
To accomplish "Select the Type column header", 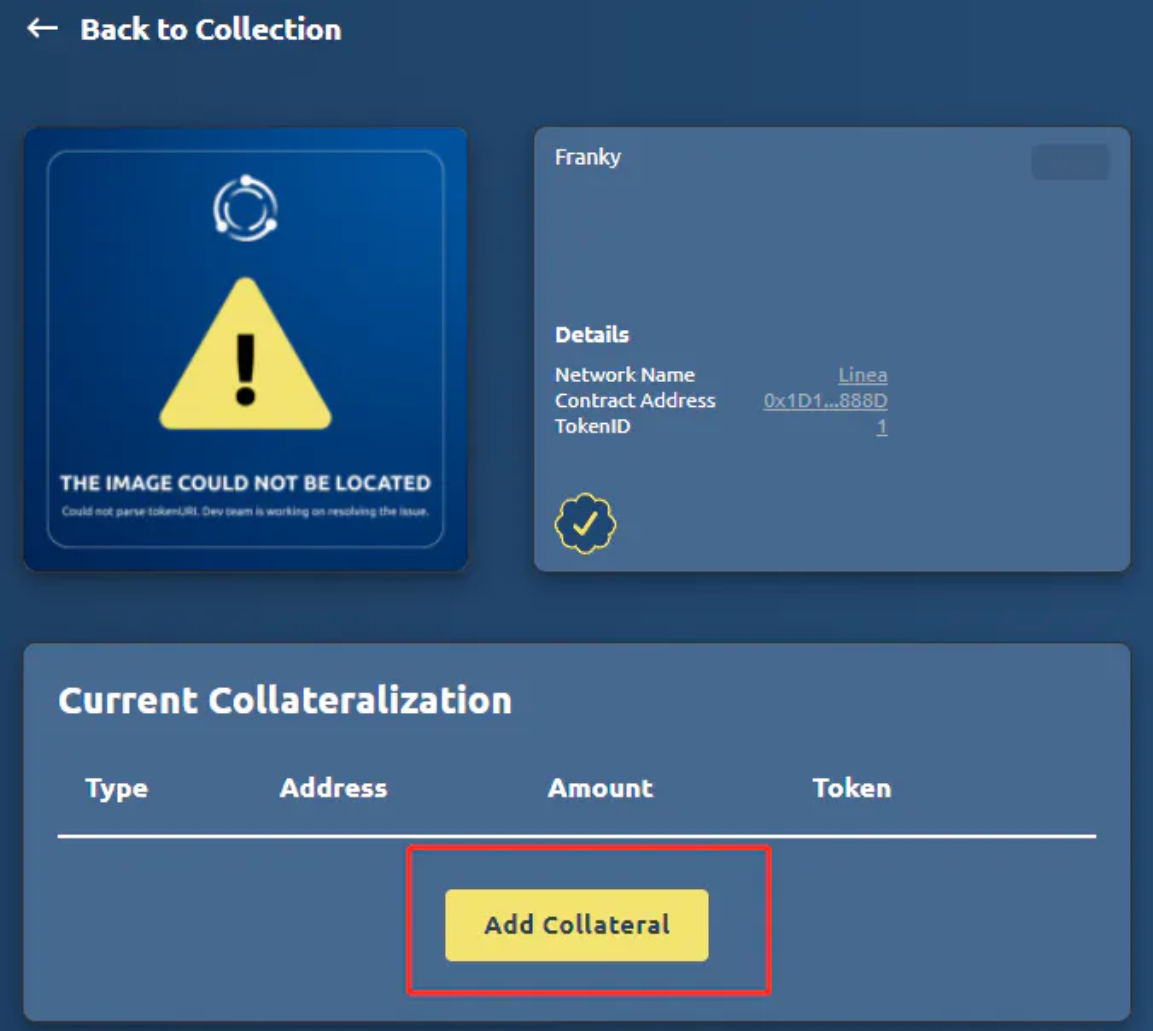I will [x=116, y=788].
